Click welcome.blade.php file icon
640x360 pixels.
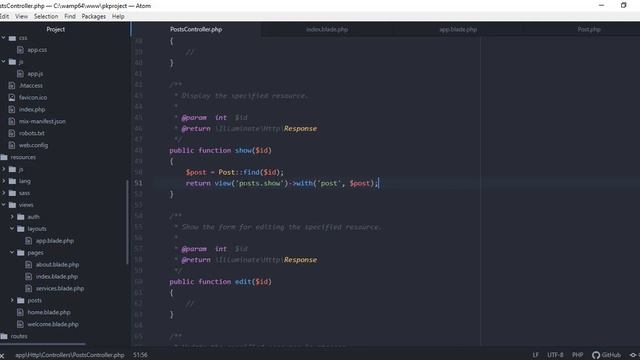(20, 324)
